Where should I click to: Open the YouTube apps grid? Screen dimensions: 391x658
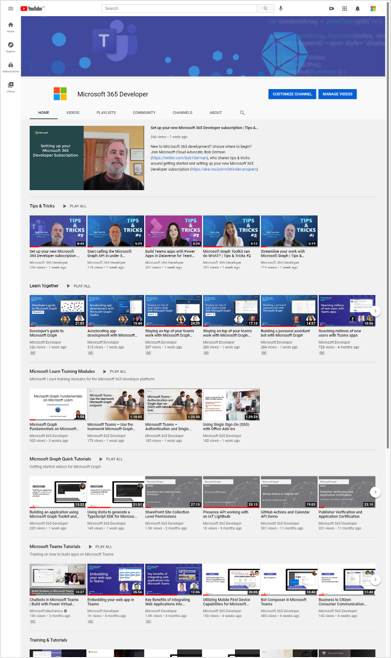(344, 8)
